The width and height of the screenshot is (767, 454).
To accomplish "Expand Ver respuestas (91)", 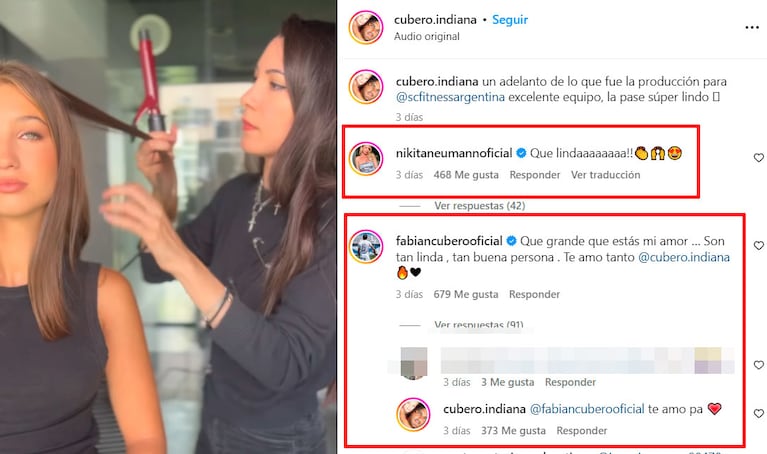I will [x=478, y=325].
